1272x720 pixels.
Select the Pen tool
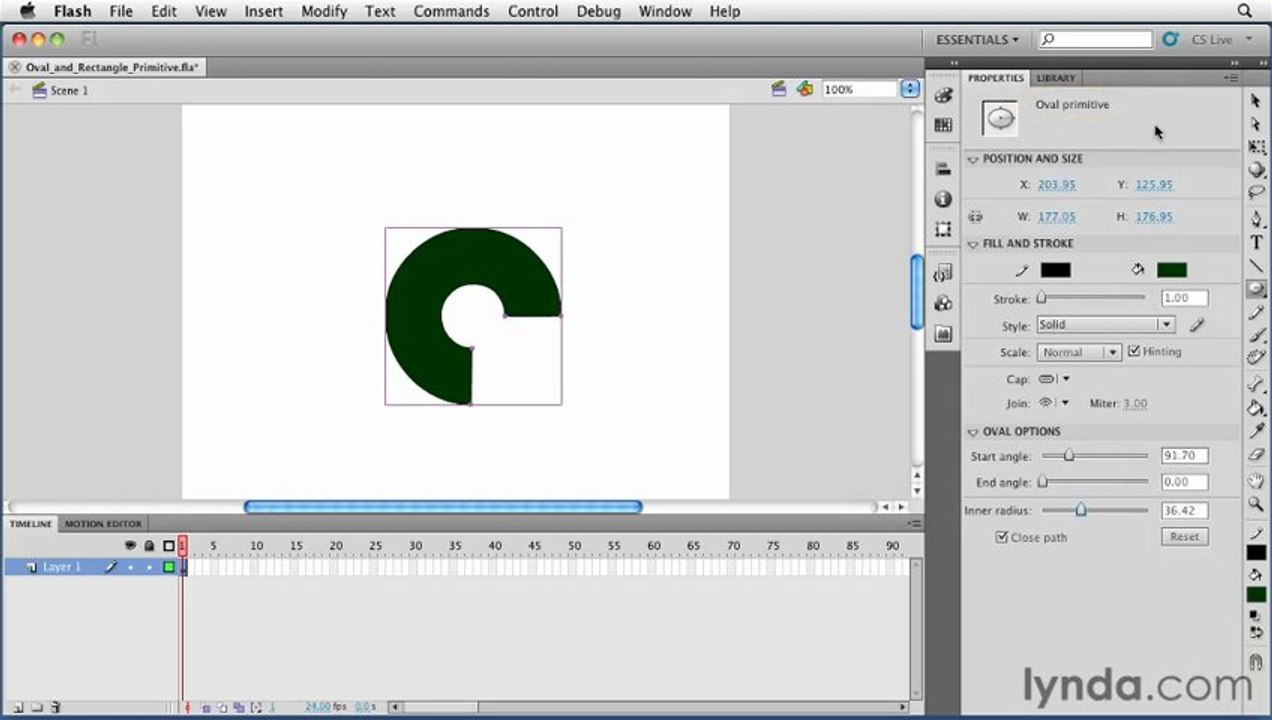tap(1256, 218)
